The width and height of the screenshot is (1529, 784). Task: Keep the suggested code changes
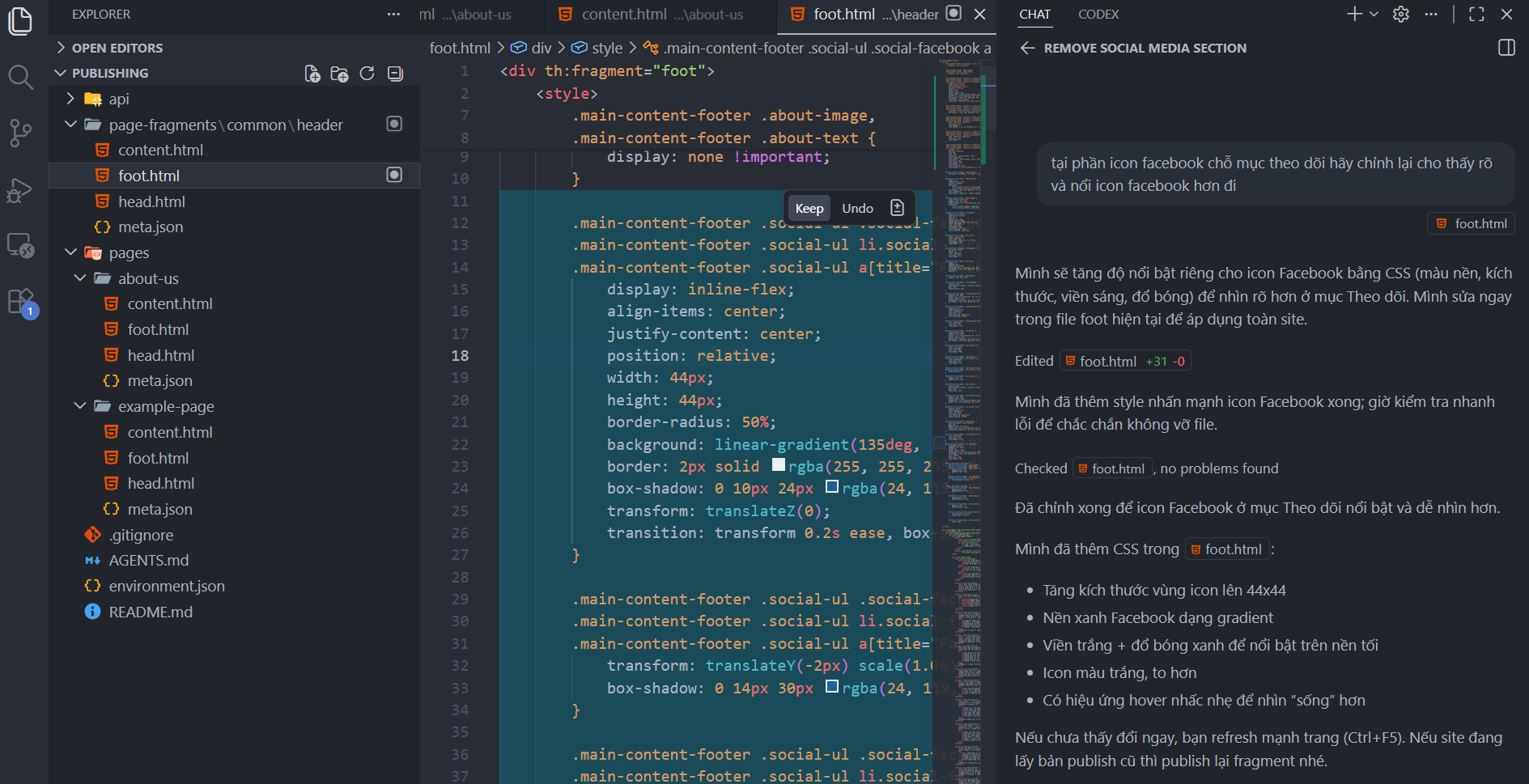(809, 208)
